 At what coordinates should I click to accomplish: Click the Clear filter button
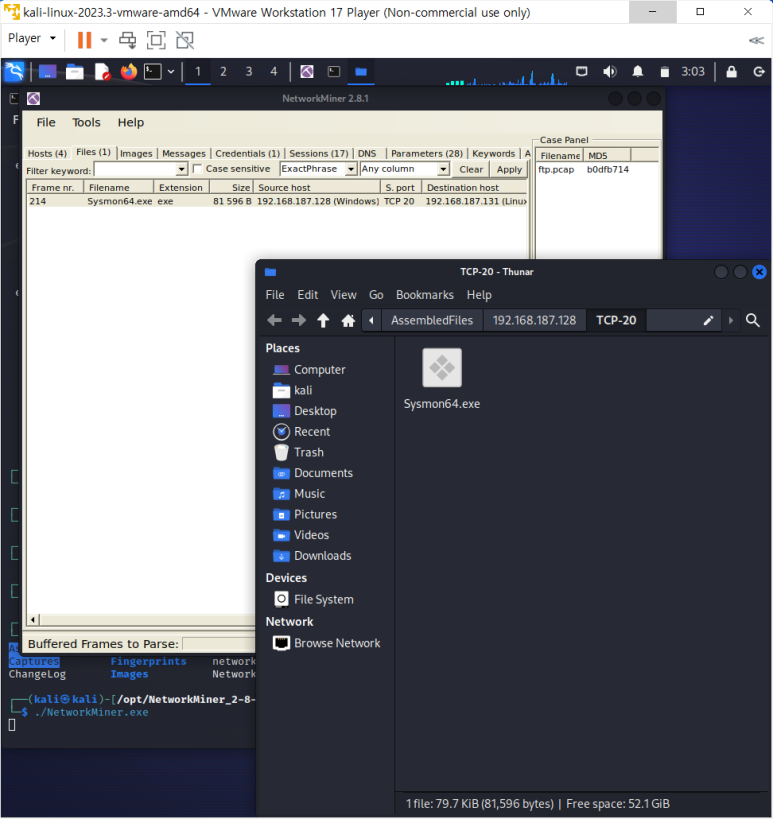[x=471, y=169]
